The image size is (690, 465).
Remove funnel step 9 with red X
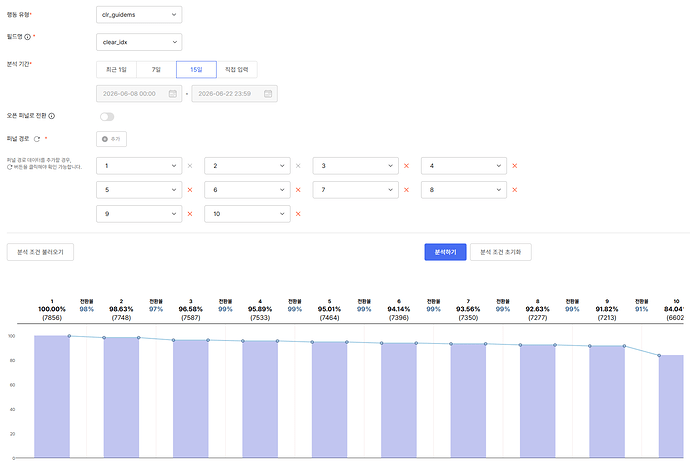tap(190, 214)
